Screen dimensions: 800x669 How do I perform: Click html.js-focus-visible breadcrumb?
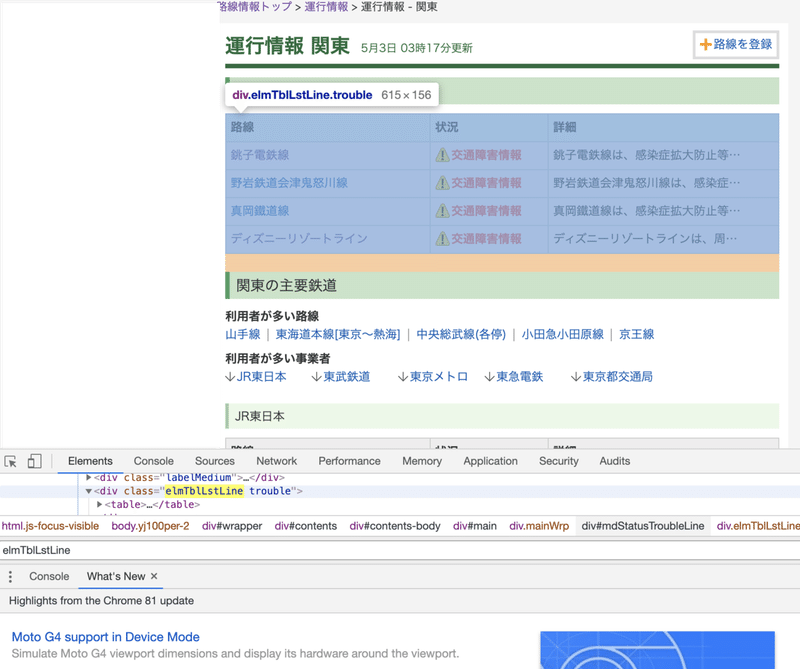51,526
